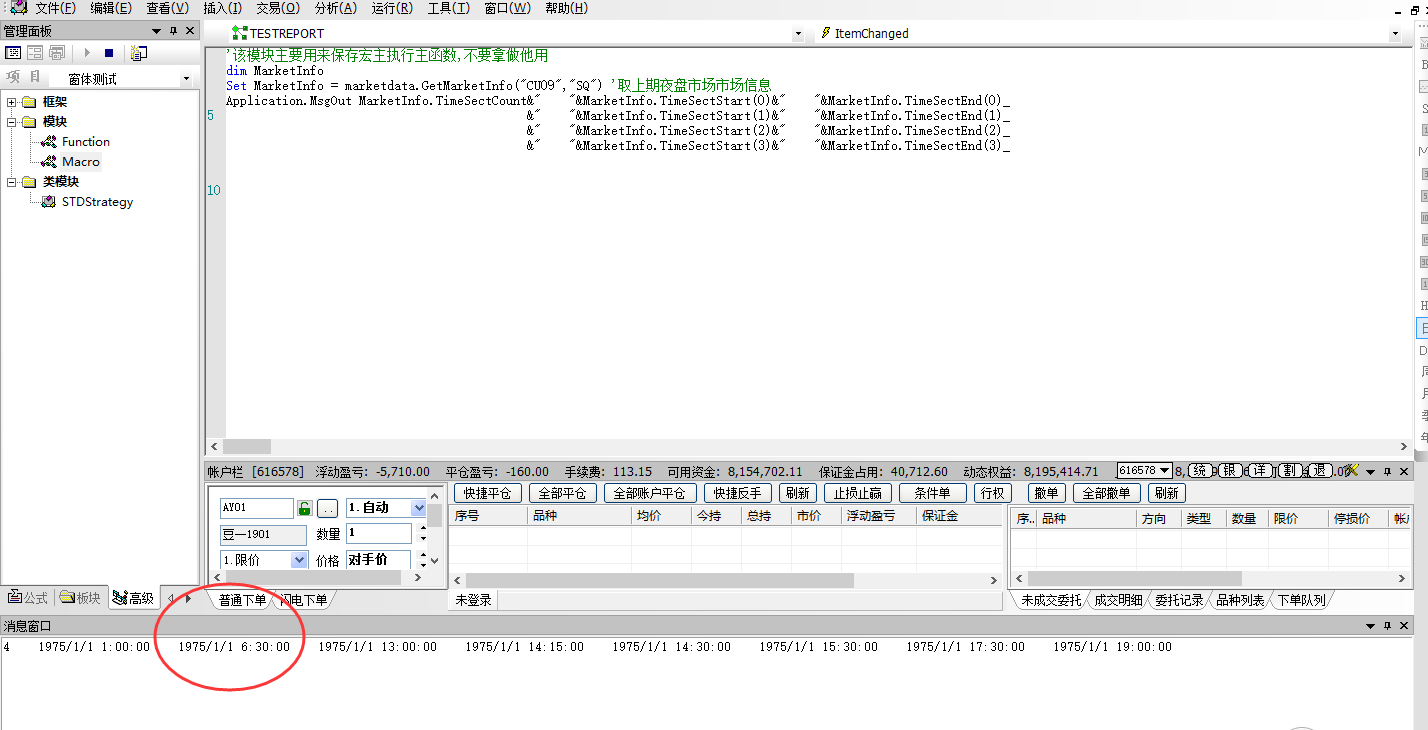This screenshot has height=730, width=1428.
Task: Click the AY01 account input field
Action: point(257,508)
